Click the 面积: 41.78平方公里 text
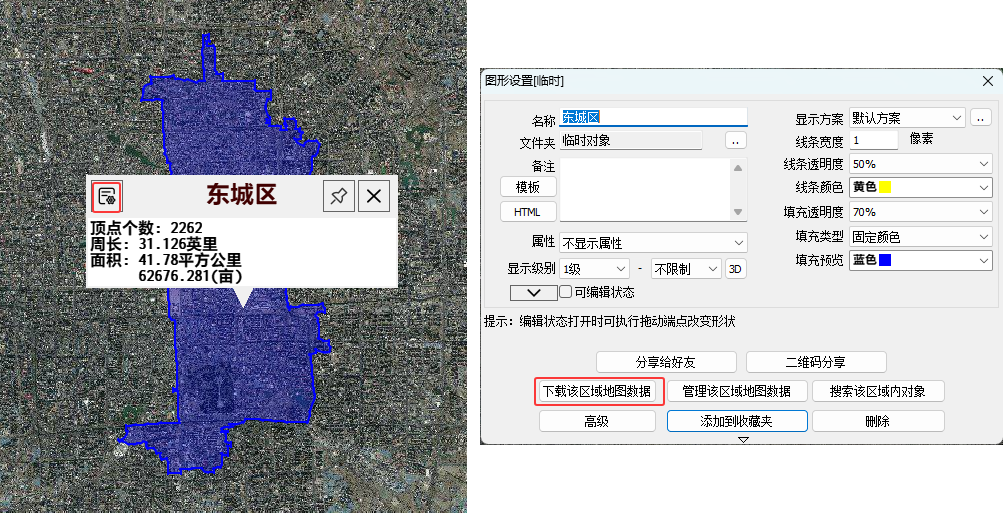The image size is (1003, 513). (166, 260)
